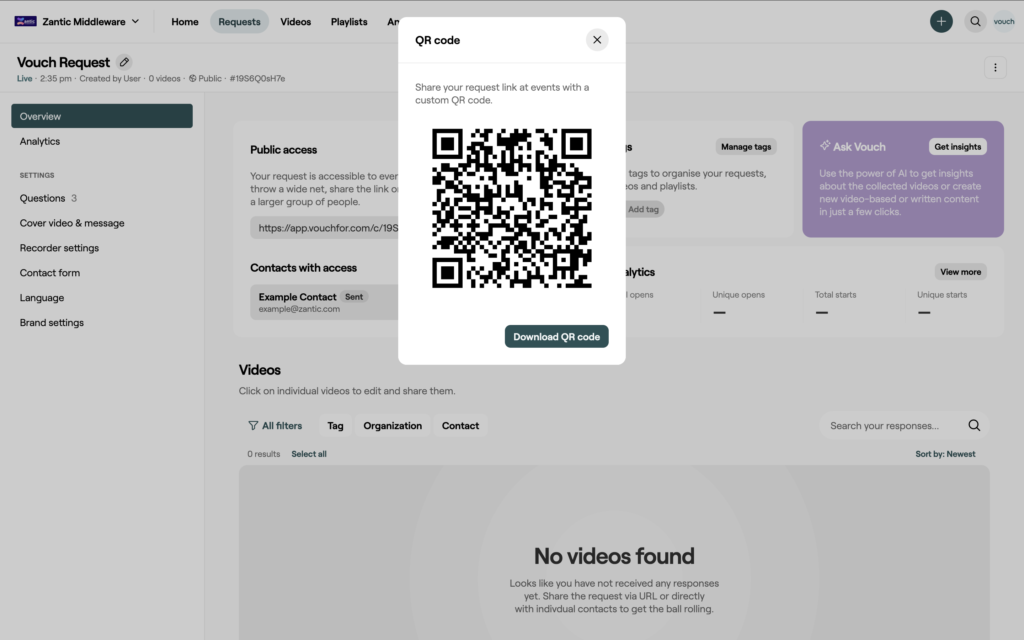1024x640 pixels.
Task: Click Manage tags button
Action: 746,146
